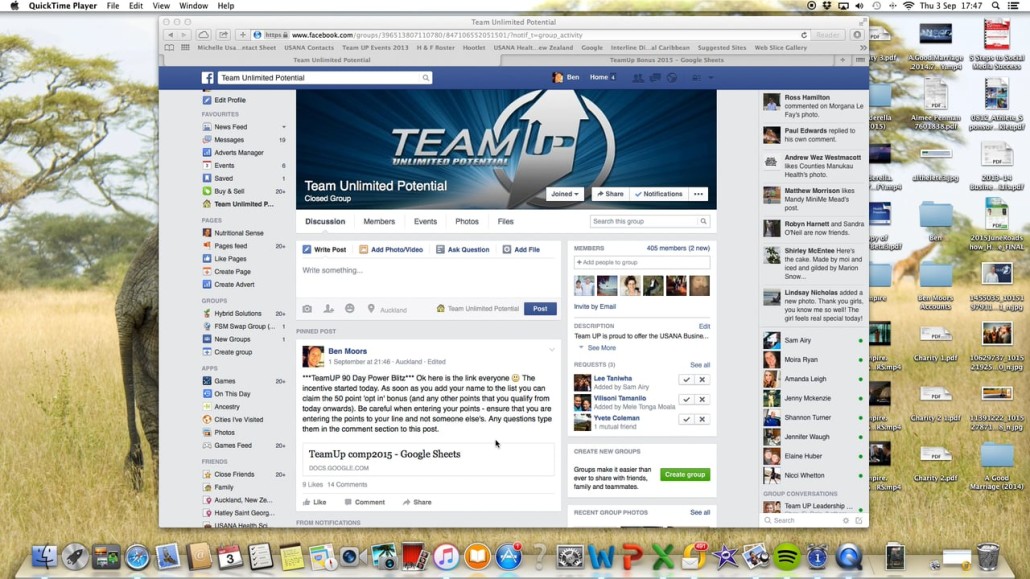Viewport: 1030px width, 579px height.
Task: Open Adverts Manager in the left sidebar
Action: [238, 152]
